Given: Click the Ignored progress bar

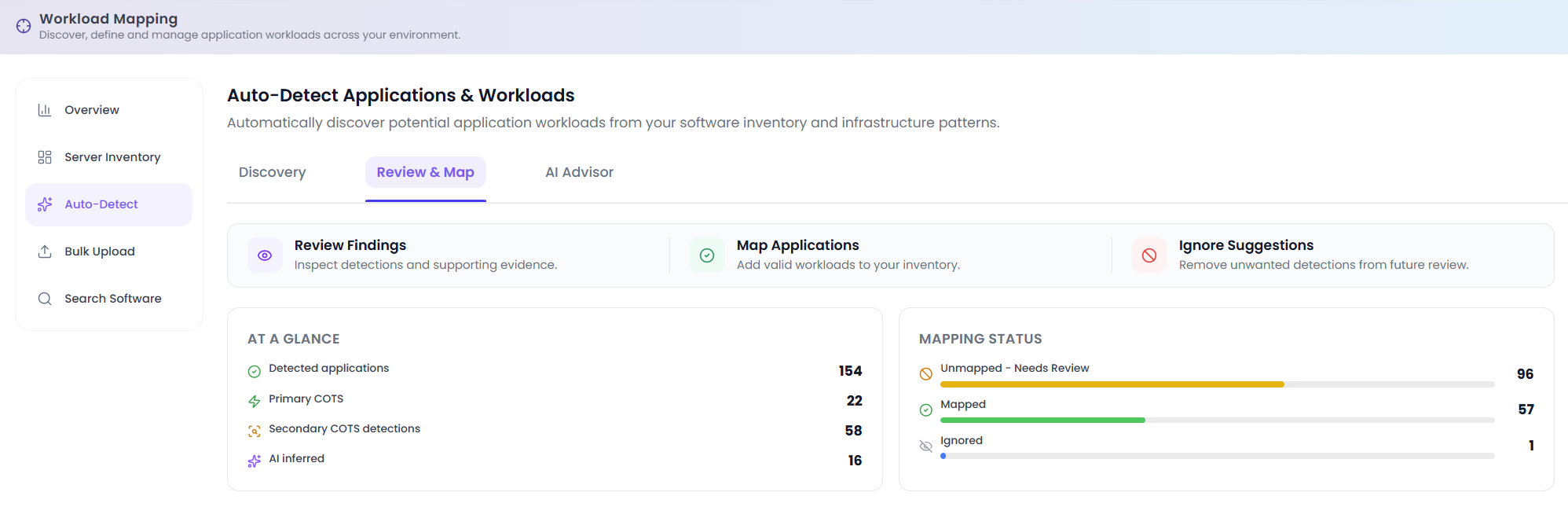Looking at the screenshot, I should (x=1218, y=457).
